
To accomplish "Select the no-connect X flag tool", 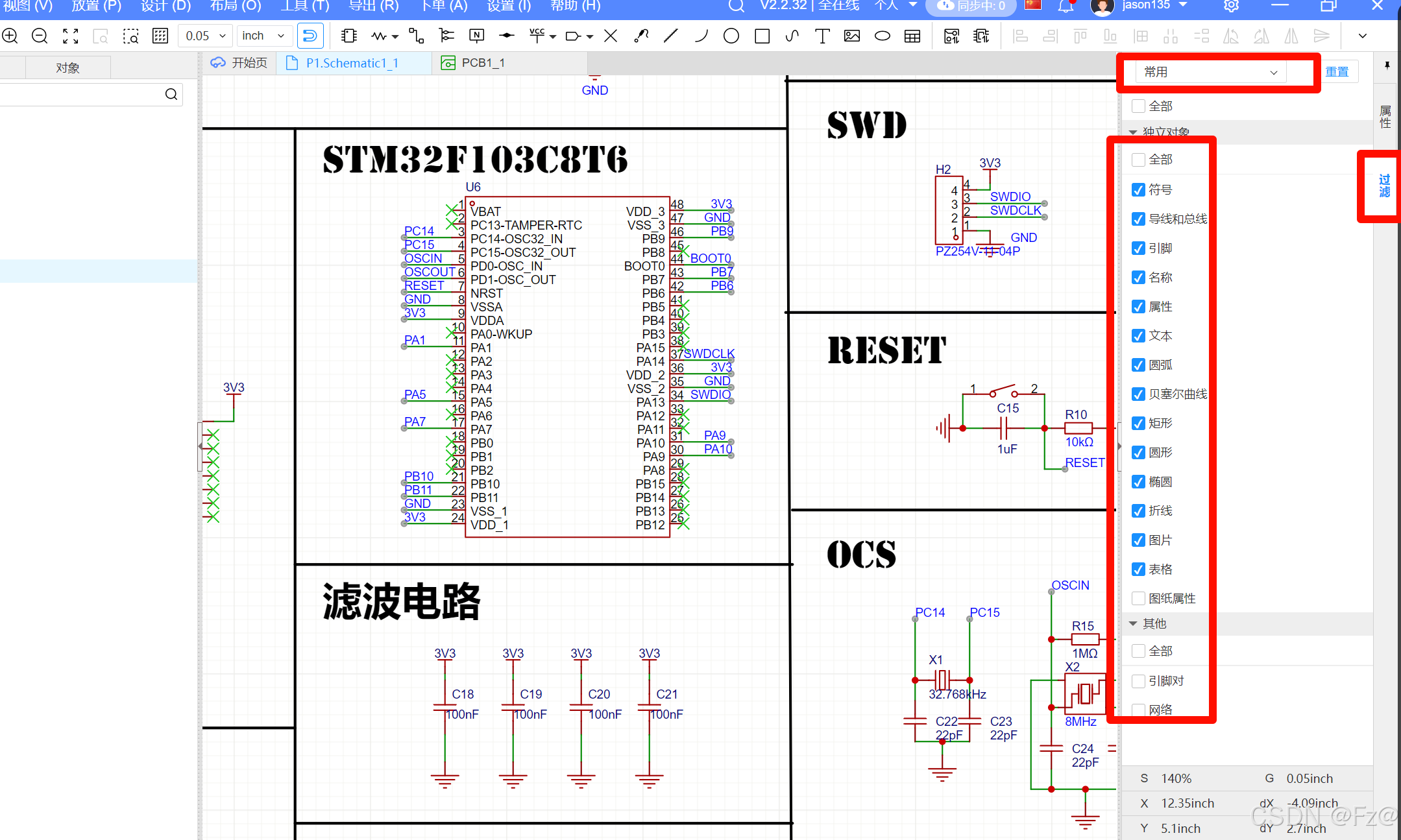I will tap(611, 36).
